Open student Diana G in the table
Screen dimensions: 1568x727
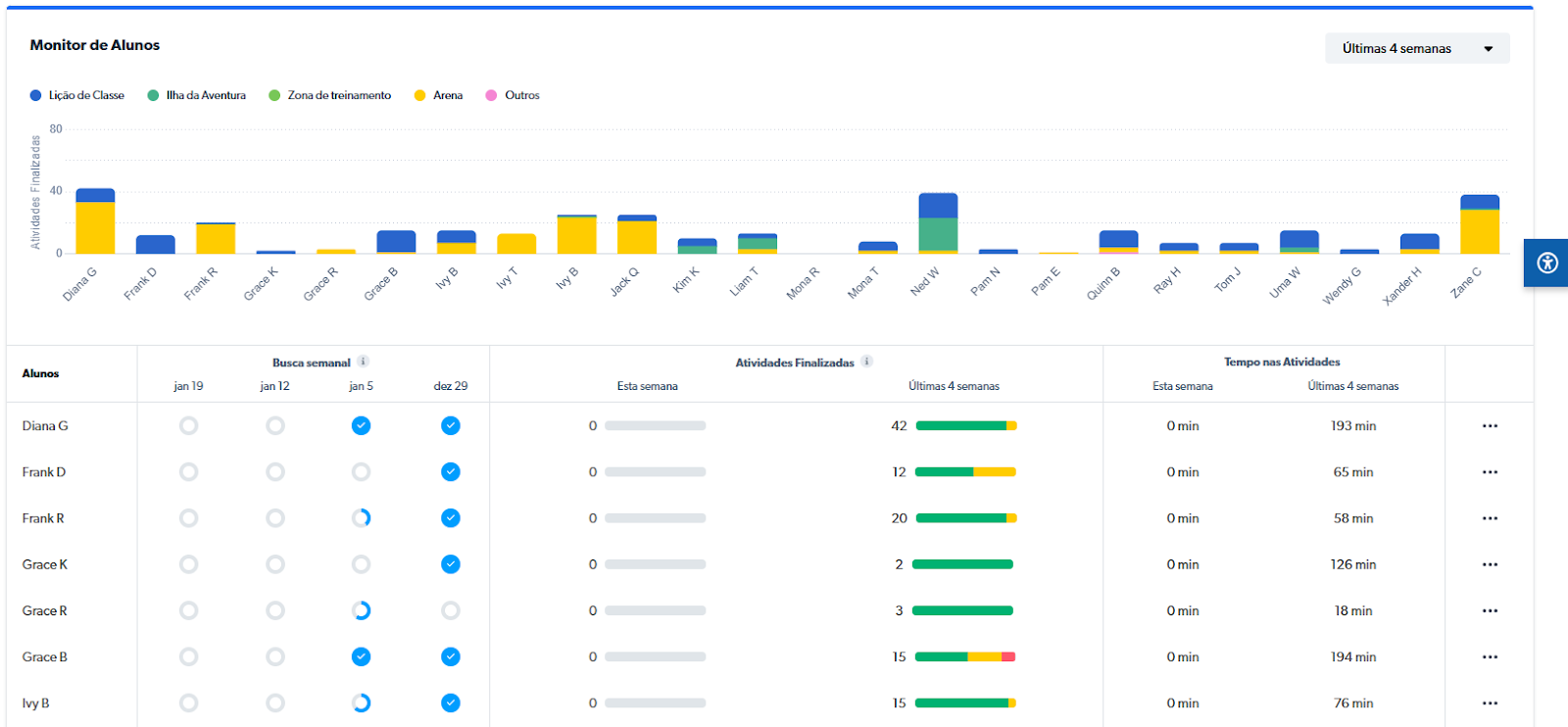point(45,426)
